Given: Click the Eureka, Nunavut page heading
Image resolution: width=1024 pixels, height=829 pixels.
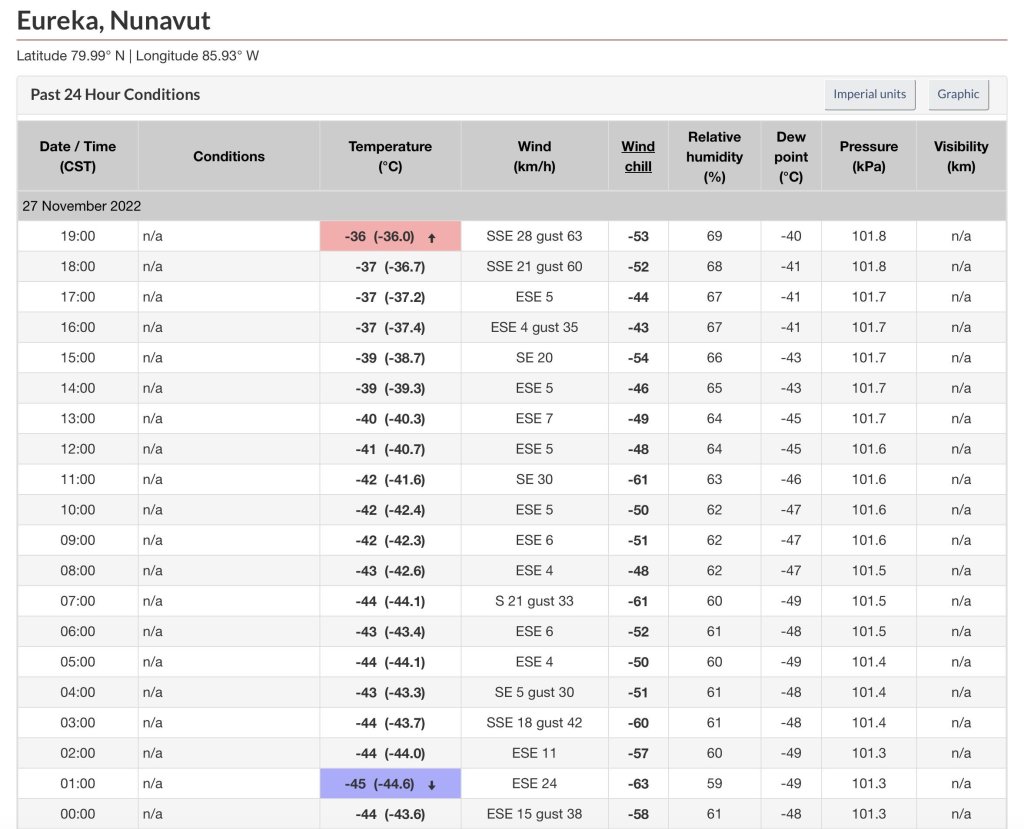Looking at the screenshot, I should pyautogui.click(x=114, y=20).
